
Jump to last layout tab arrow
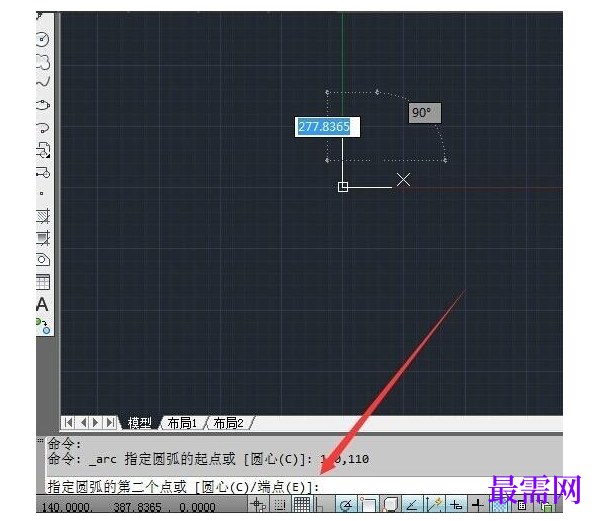pyautogui.click(x=110, y=423)
